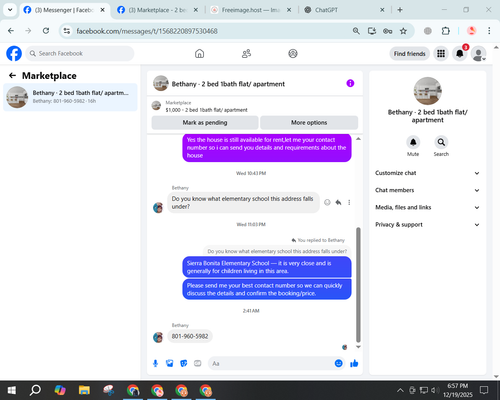This screenshot has height=400, width=500.
Task: Open the Groups icon in top navigation
Action: click(x=293, y=53)
